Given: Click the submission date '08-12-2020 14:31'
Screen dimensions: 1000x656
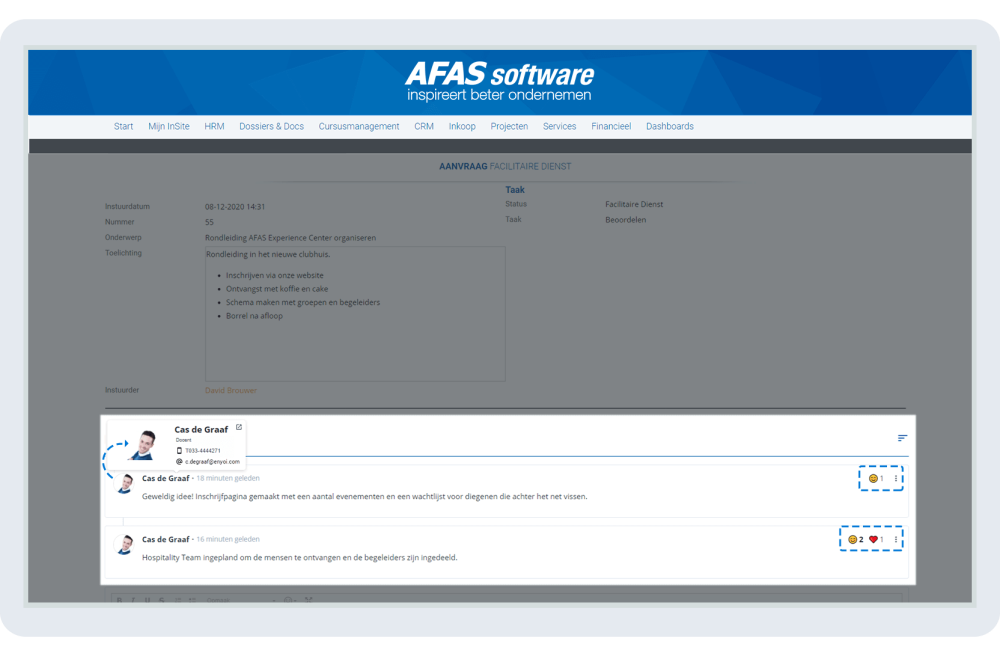Looking at the screenshot, I should pyautogui.click(x=235, y=207).
